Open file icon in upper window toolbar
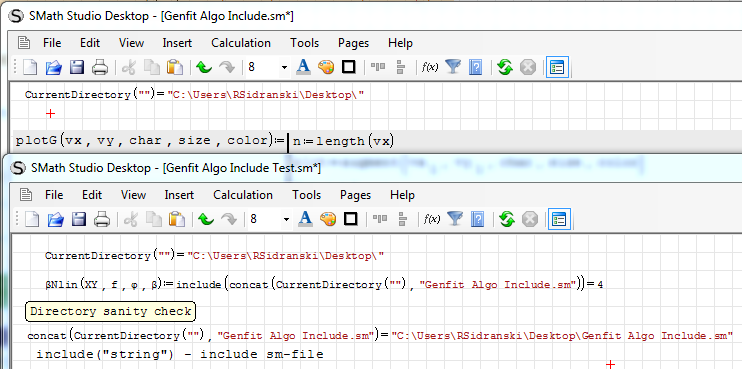Image resolution: width=742 pixels, height=369 pixels. pyautogui.click(x=53, y=68)
